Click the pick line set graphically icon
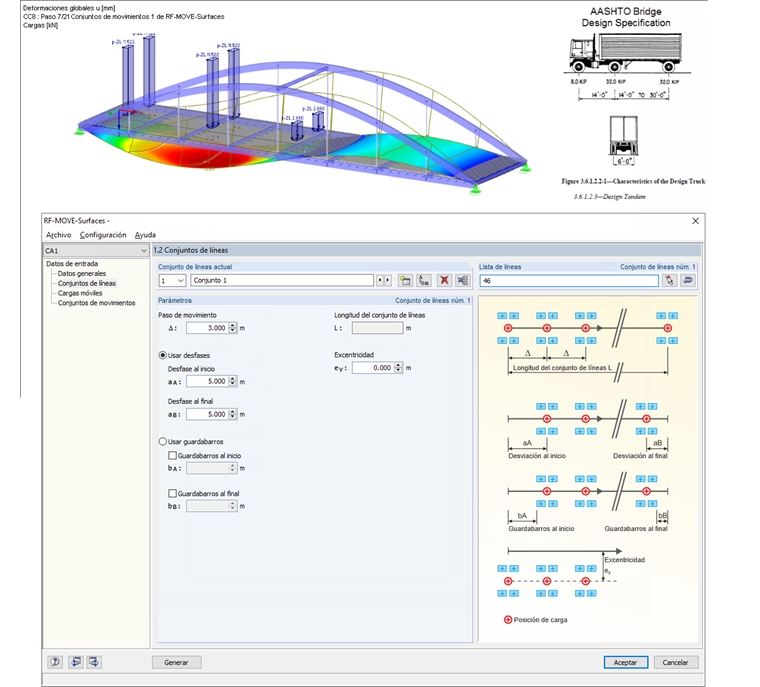 (424, 280)
